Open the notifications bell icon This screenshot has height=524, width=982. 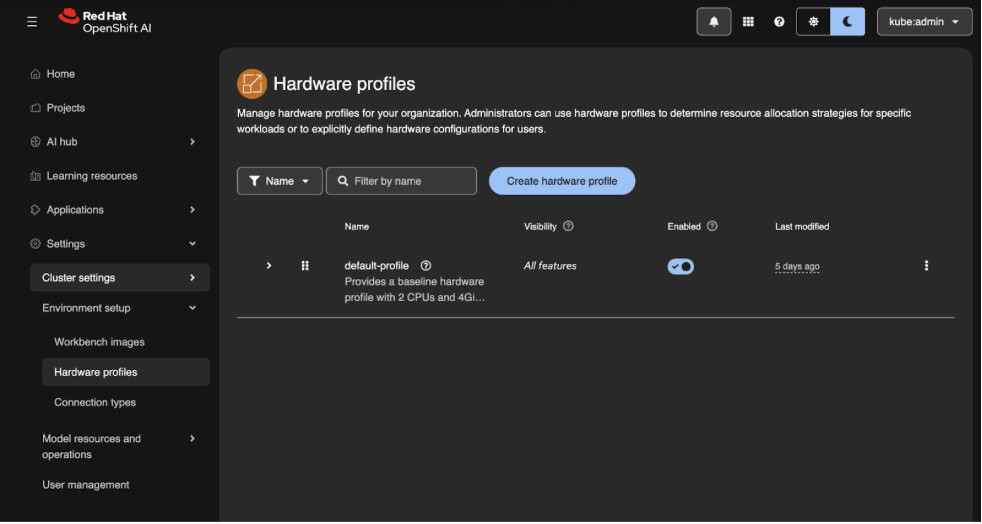click(714, 22)
